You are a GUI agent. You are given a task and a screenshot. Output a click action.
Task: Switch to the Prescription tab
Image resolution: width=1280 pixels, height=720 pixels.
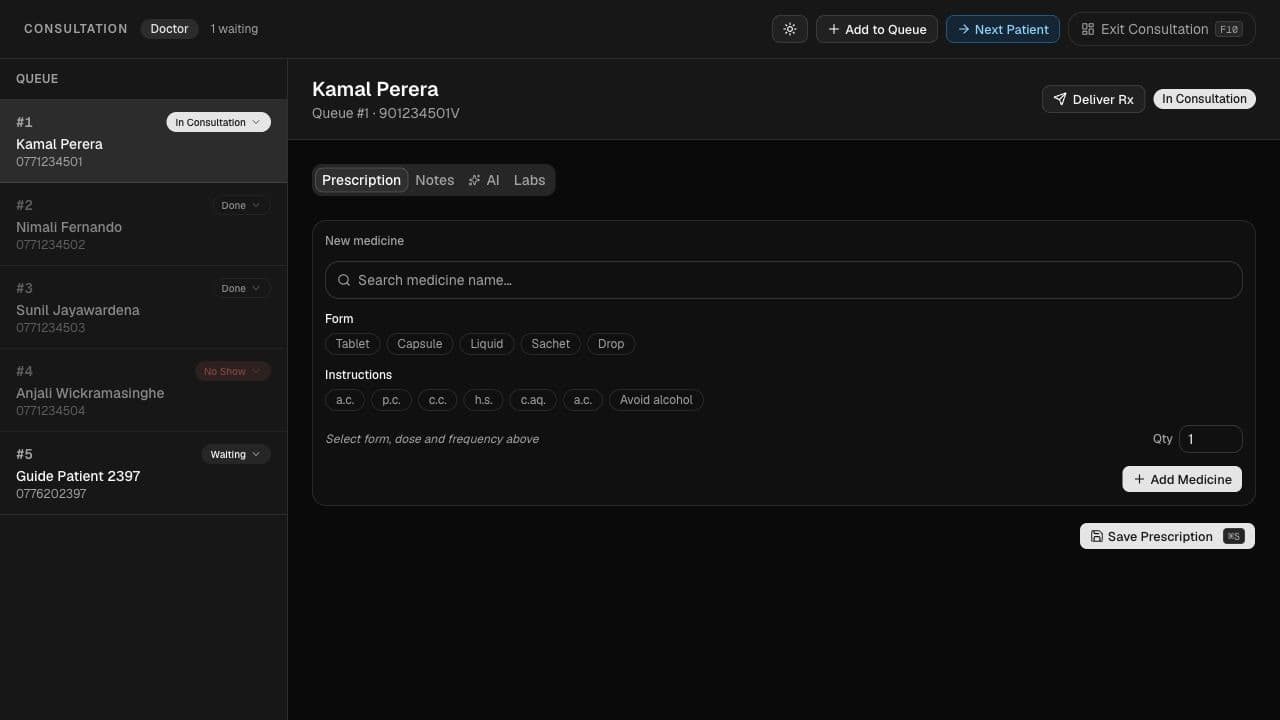(361, 180)
